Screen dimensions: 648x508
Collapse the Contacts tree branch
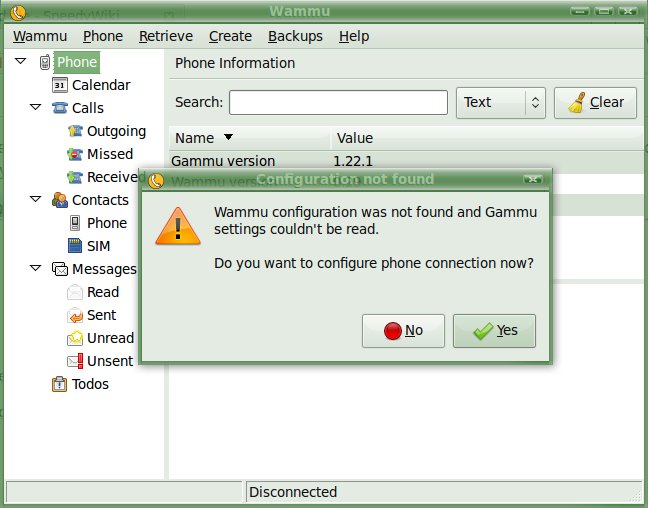[36, 199]
